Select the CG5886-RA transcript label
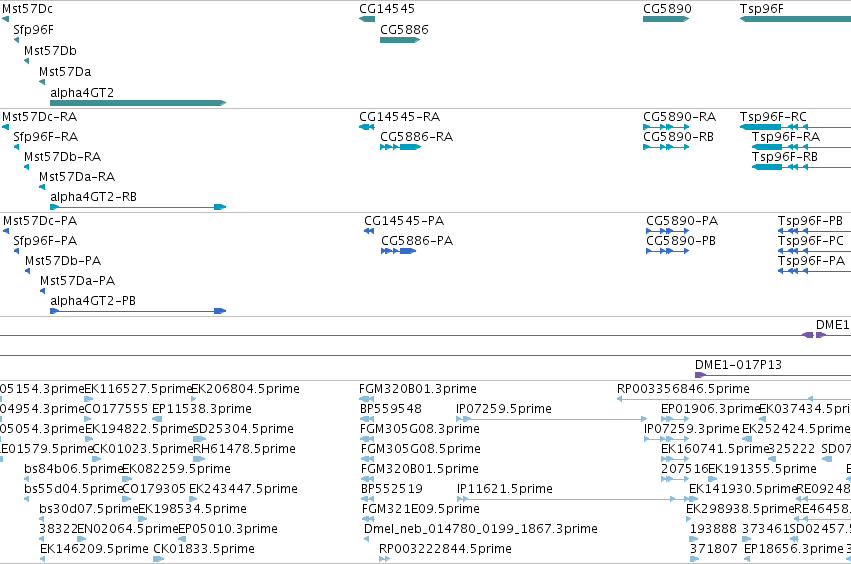Viewport: 851px width, 564px height. click(x=416, y=137)
